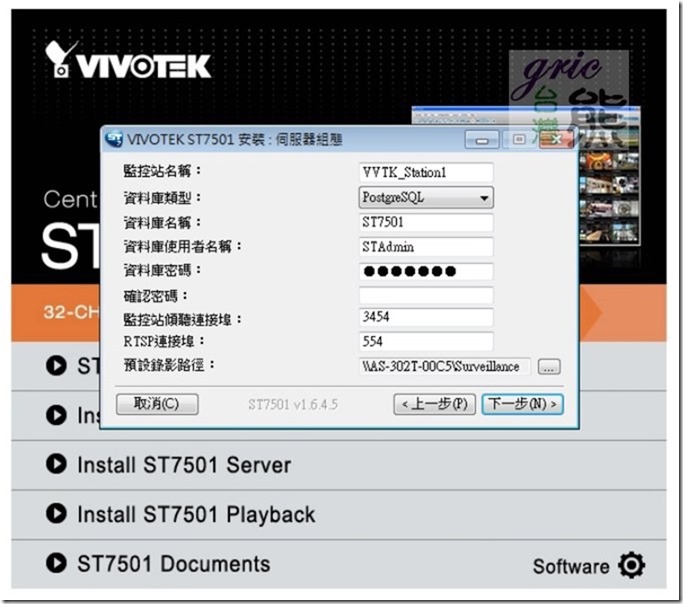Click the RTSP port field 554
The height and width of the screenshot is (604, 683).
(426, 341)
